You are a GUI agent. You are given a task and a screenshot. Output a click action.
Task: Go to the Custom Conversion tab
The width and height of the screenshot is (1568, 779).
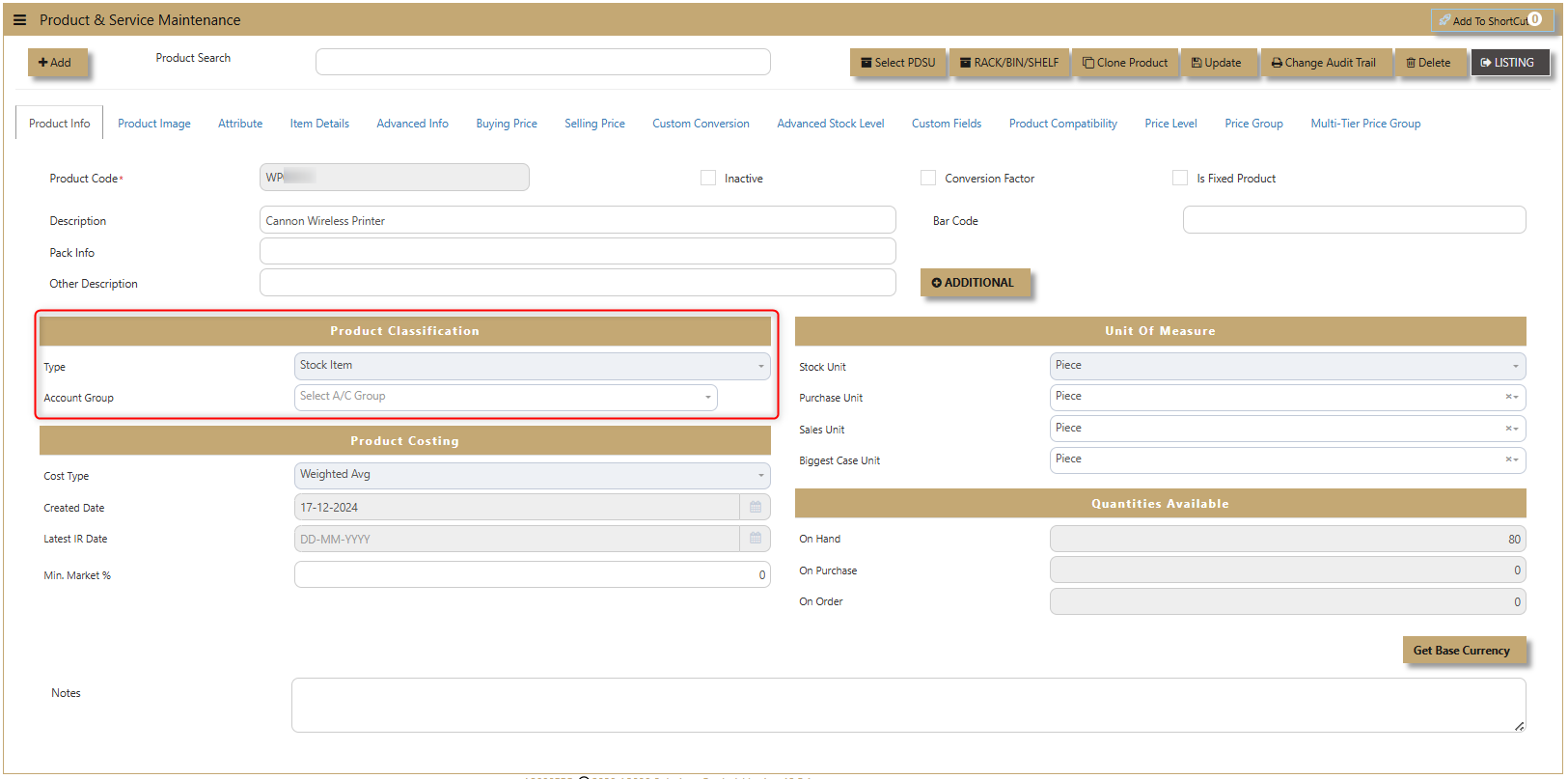point(701,124)
